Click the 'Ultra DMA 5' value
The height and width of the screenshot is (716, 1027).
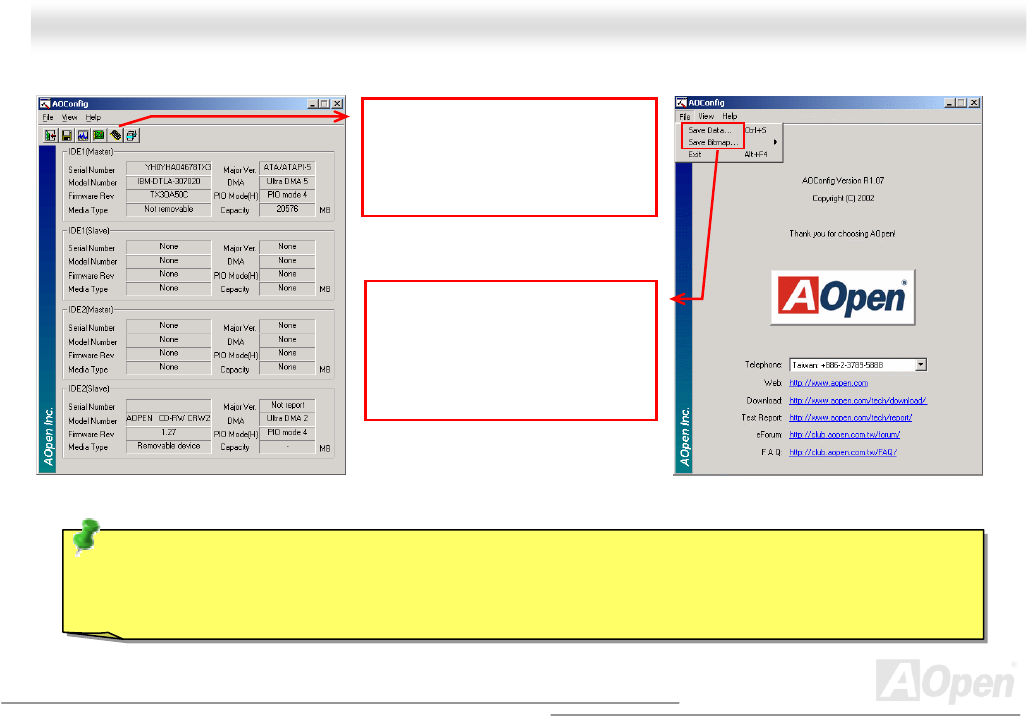288,181
